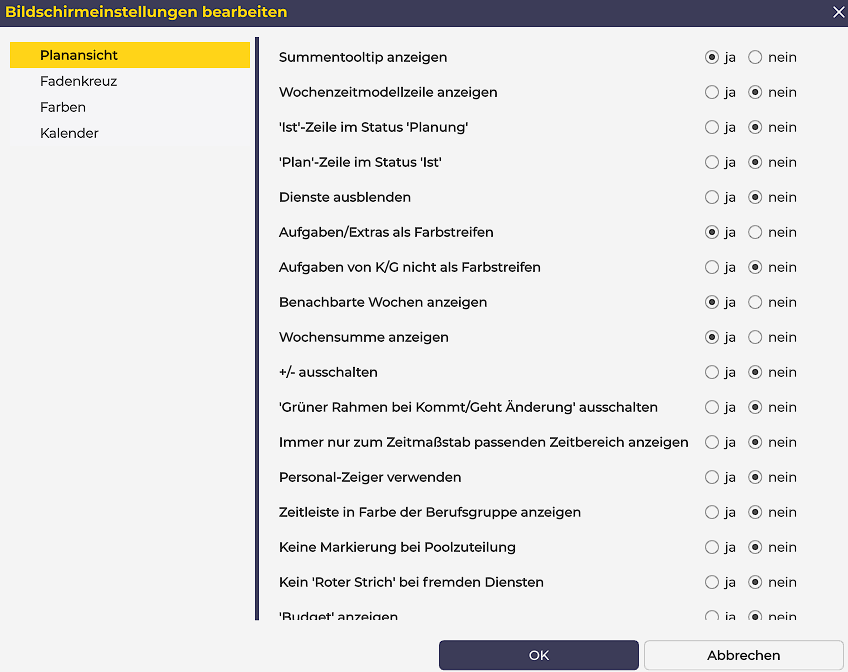Screen dimensions: 848x672
Task: Confirm settings with the OK button
Action: [538, 655]
